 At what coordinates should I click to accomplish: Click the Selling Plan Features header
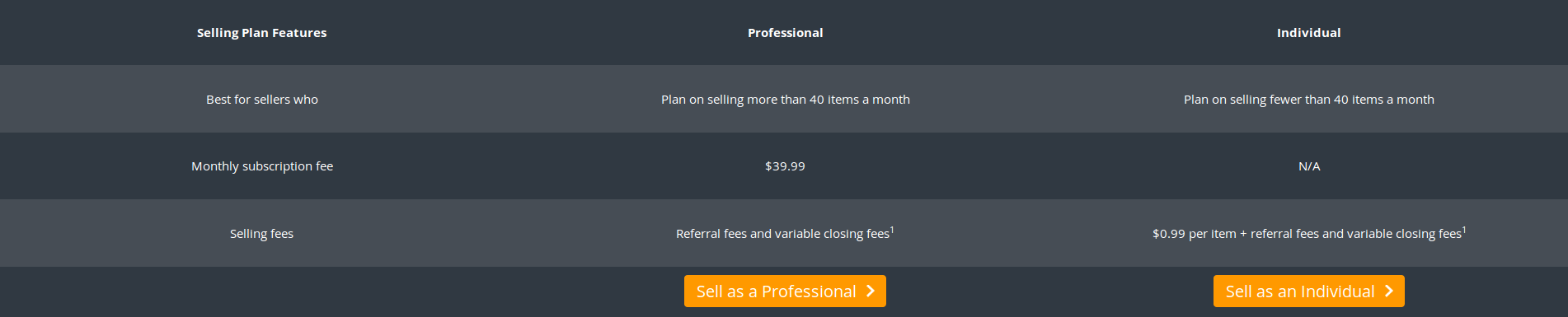261,33
